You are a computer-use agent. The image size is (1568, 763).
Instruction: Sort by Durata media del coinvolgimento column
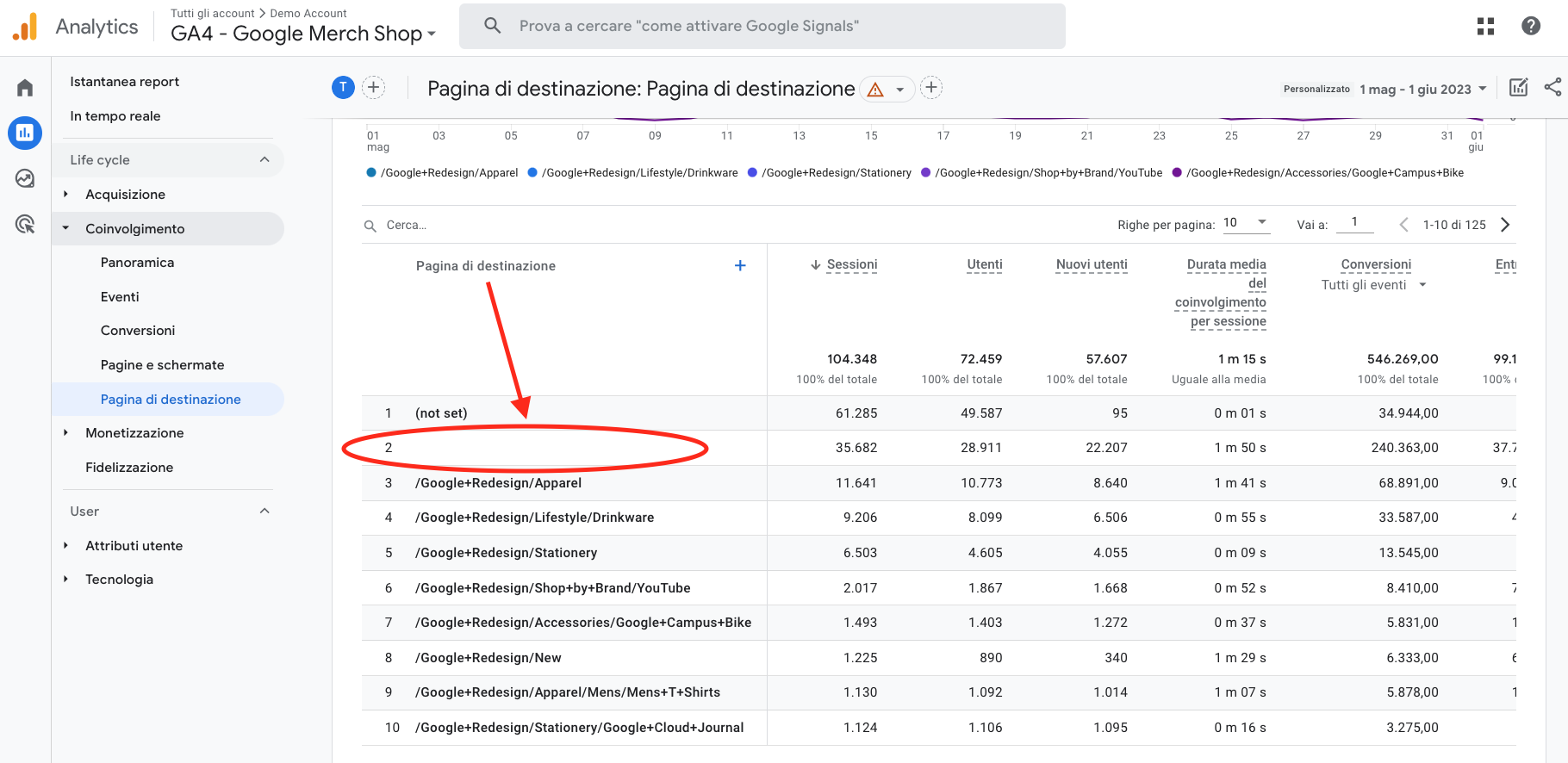pos(1221,293)
